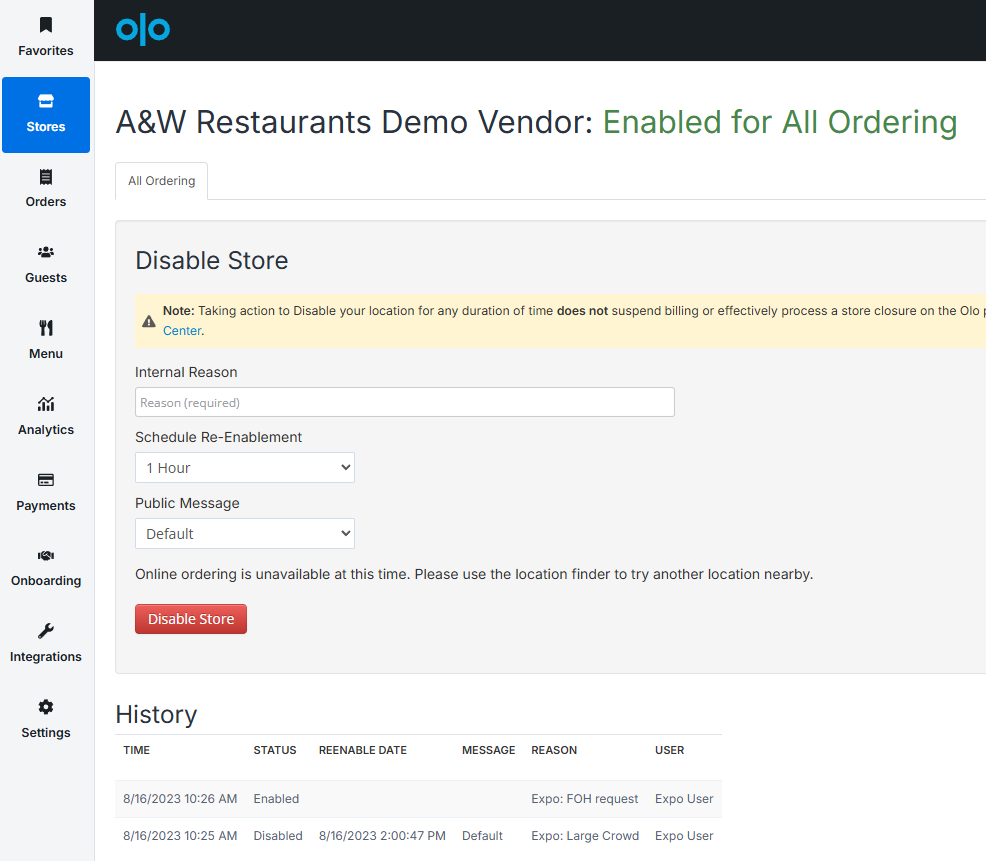This screenshot has height=861, width=986.
Task: Click the Disable Store panel heading
Action: tap(212, 260)
